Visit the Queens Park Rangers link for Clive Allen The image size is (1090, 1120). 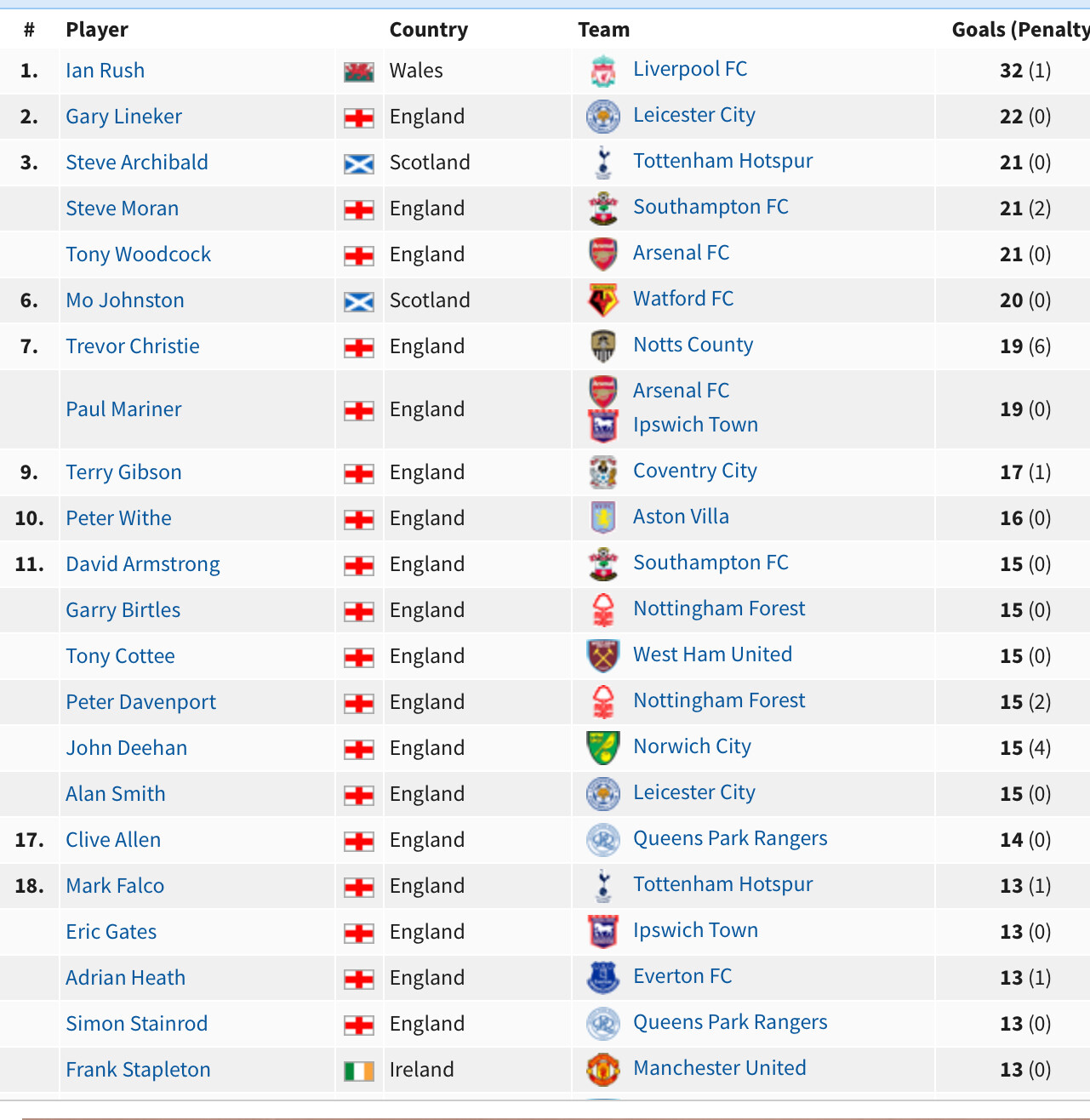pyautogui.click(x=730, y=838)
